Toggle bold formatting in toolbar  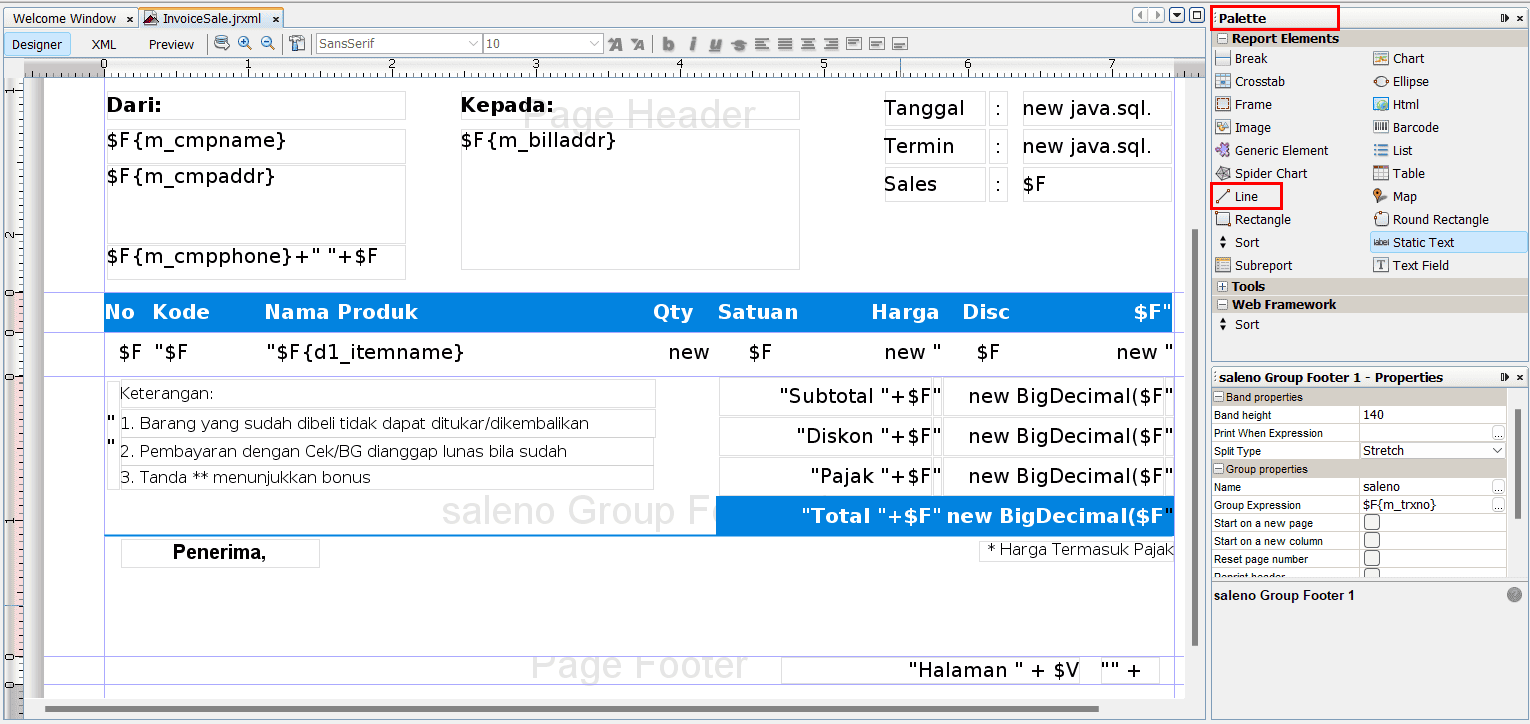tap(668, 44)
